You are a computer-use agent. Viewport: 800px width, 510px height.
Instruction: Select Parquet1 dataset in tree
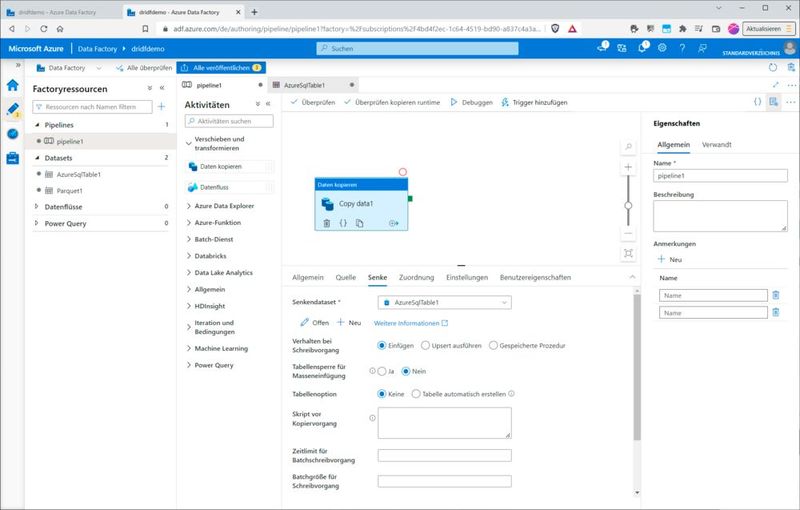[x=69, y=191]
